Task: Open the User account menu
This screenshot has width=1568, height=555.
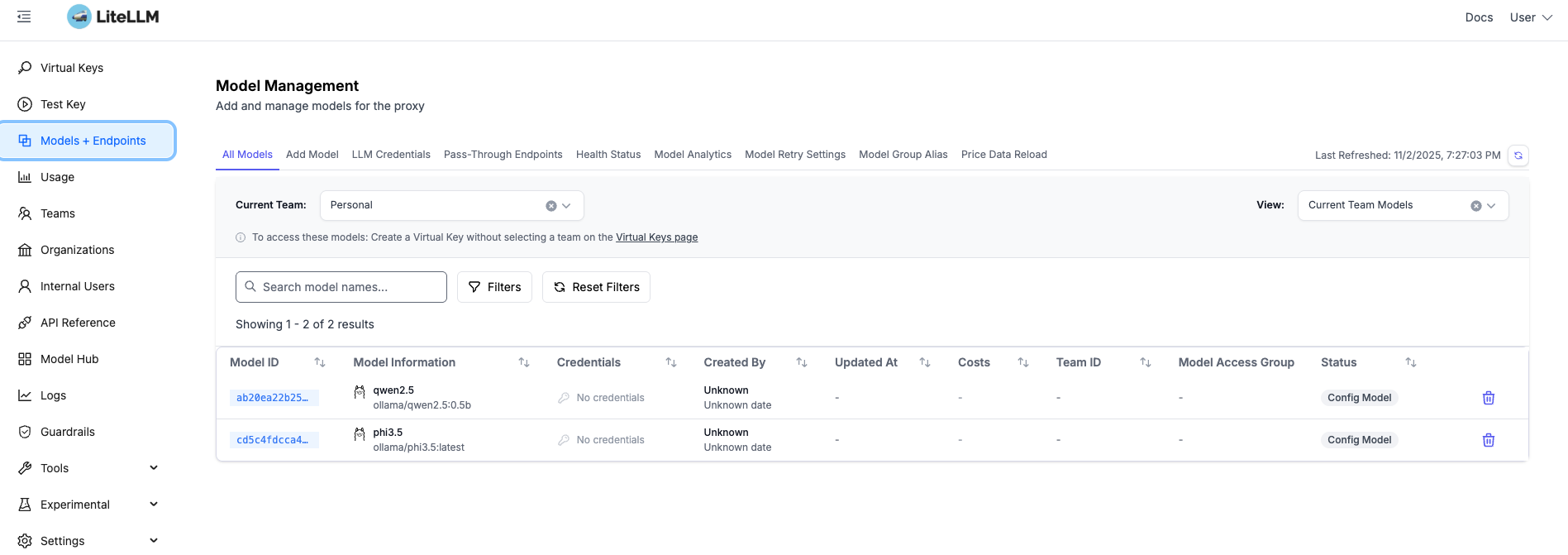Action: (x=1530, y=17)
